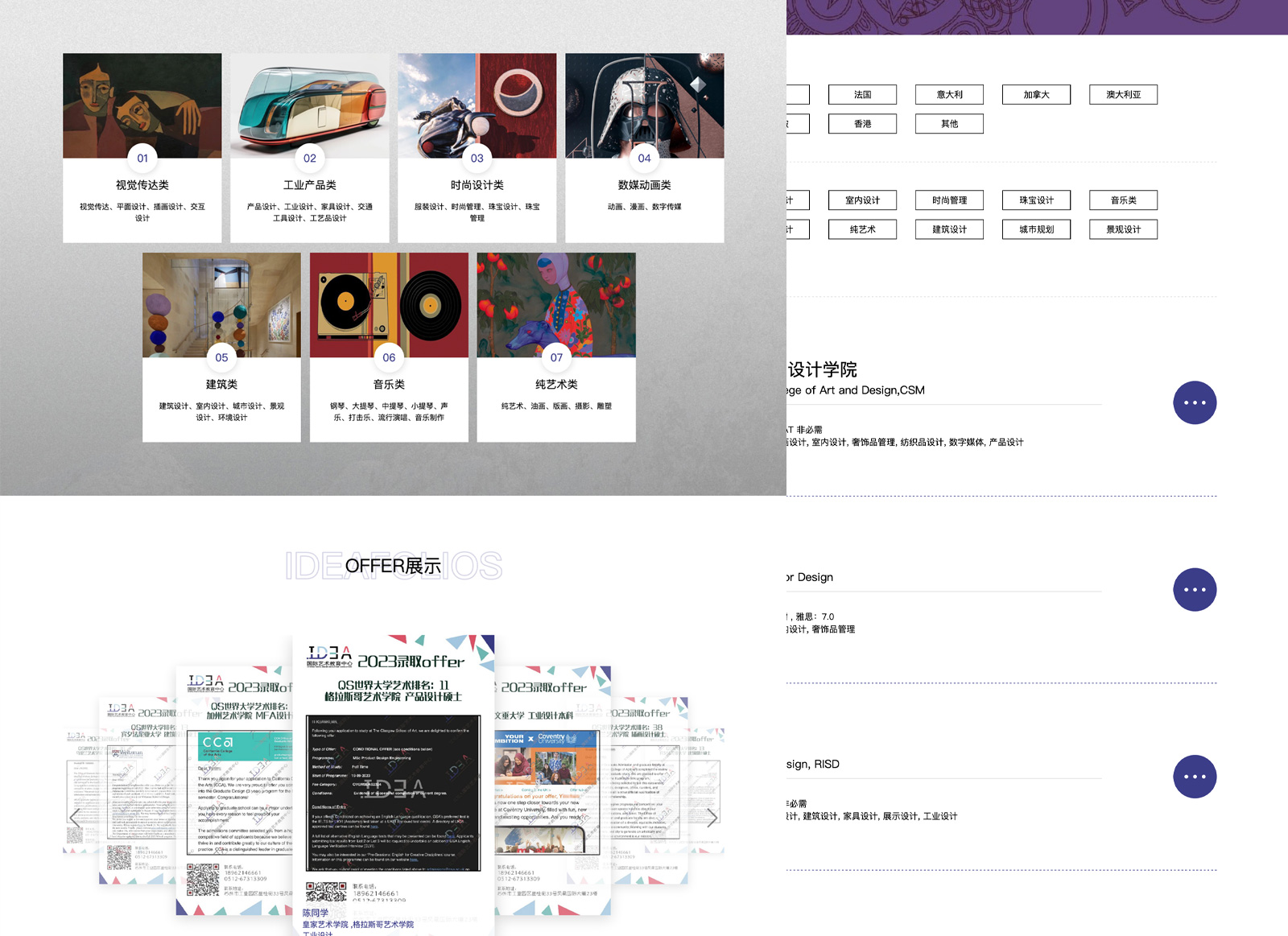Click the 设计学院 school heading
The width and height of the screenshot is (1288, 936).
[822, 369]
